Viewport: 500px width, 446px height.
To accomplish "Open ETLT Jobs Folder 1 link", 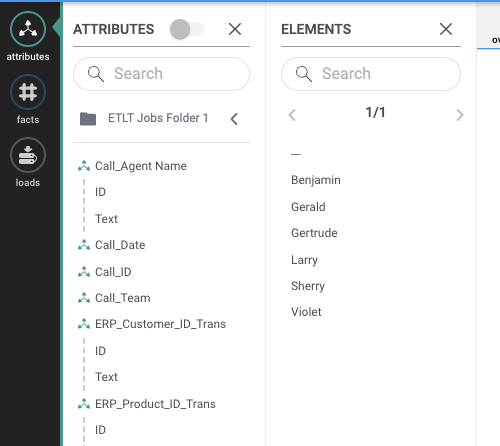I will (158, 118).
